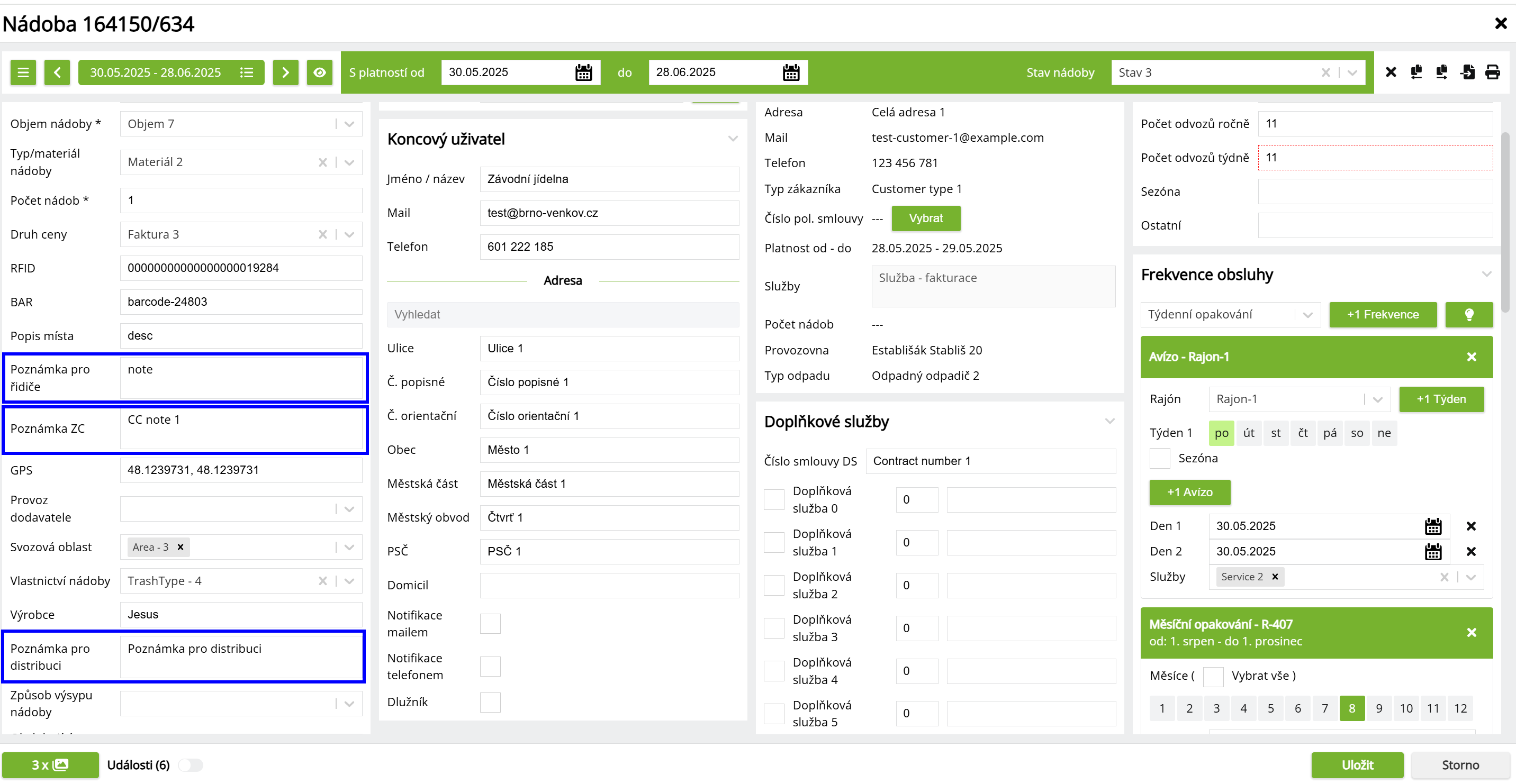1516x784 pixels.
Task: Click copy-with-right-arrow icon in toolbar
Action: point(1442,72)
